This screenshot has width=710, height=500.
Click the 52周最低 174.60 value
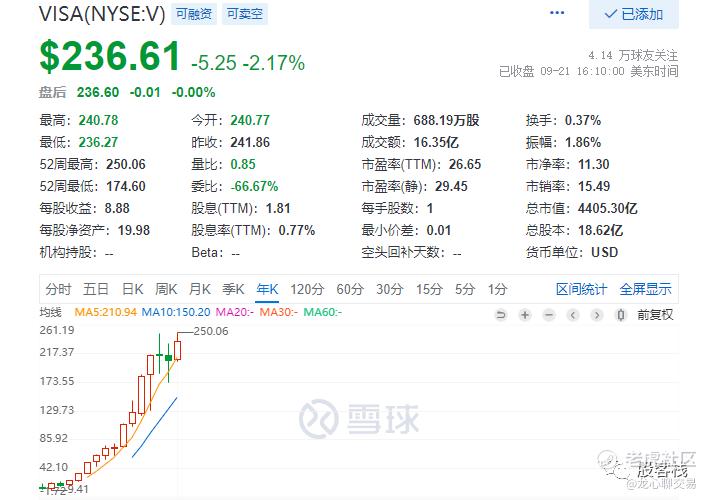pyautogui.click(x=126, y=186)
